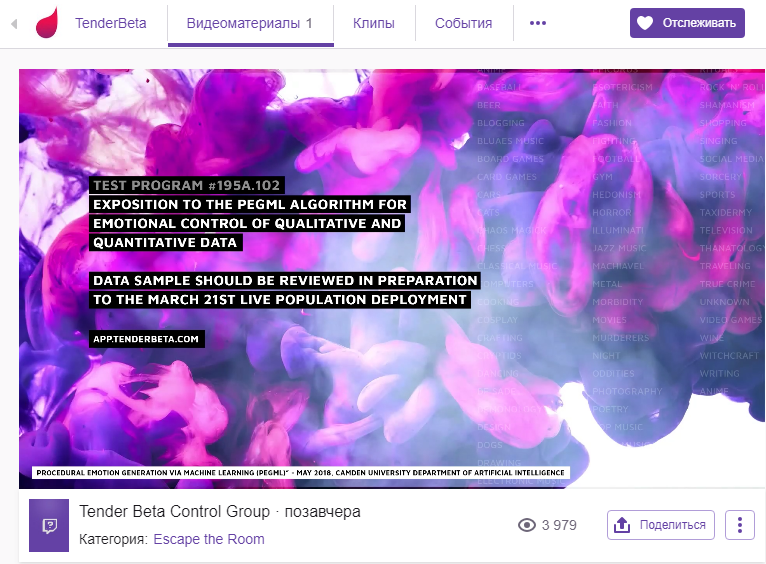Expand the horizontal three-dot more menu
766x564 pixels.
tap(538, 23)
